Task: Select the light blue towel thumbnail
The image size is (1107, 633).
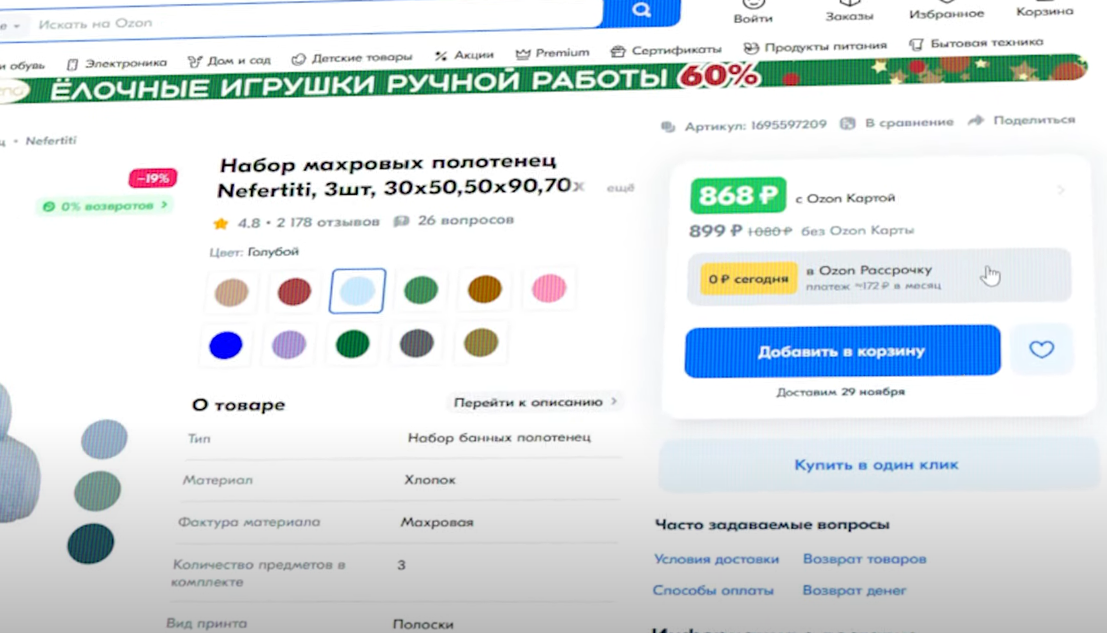Action: (104, 438)
